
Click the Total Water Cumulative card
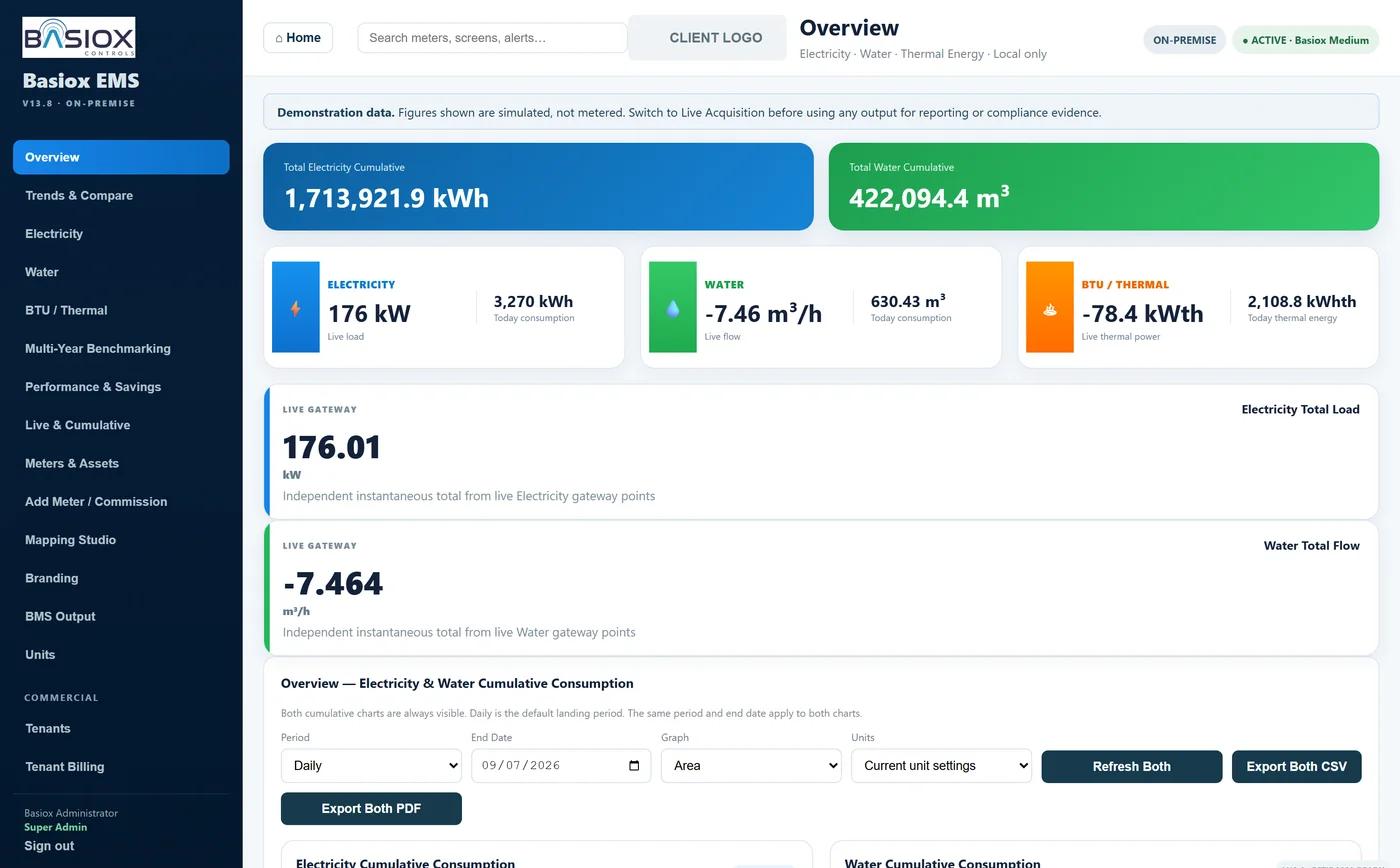click(1104, 187)
